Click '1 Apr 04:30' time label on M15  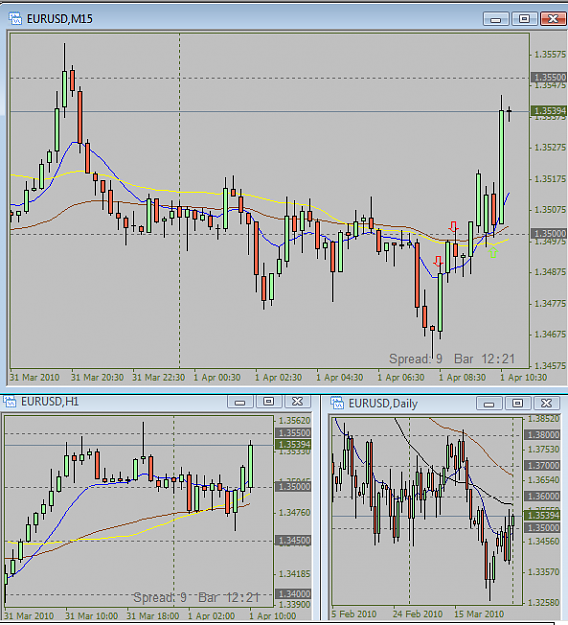pyautogui.click(x=340, y=377)
